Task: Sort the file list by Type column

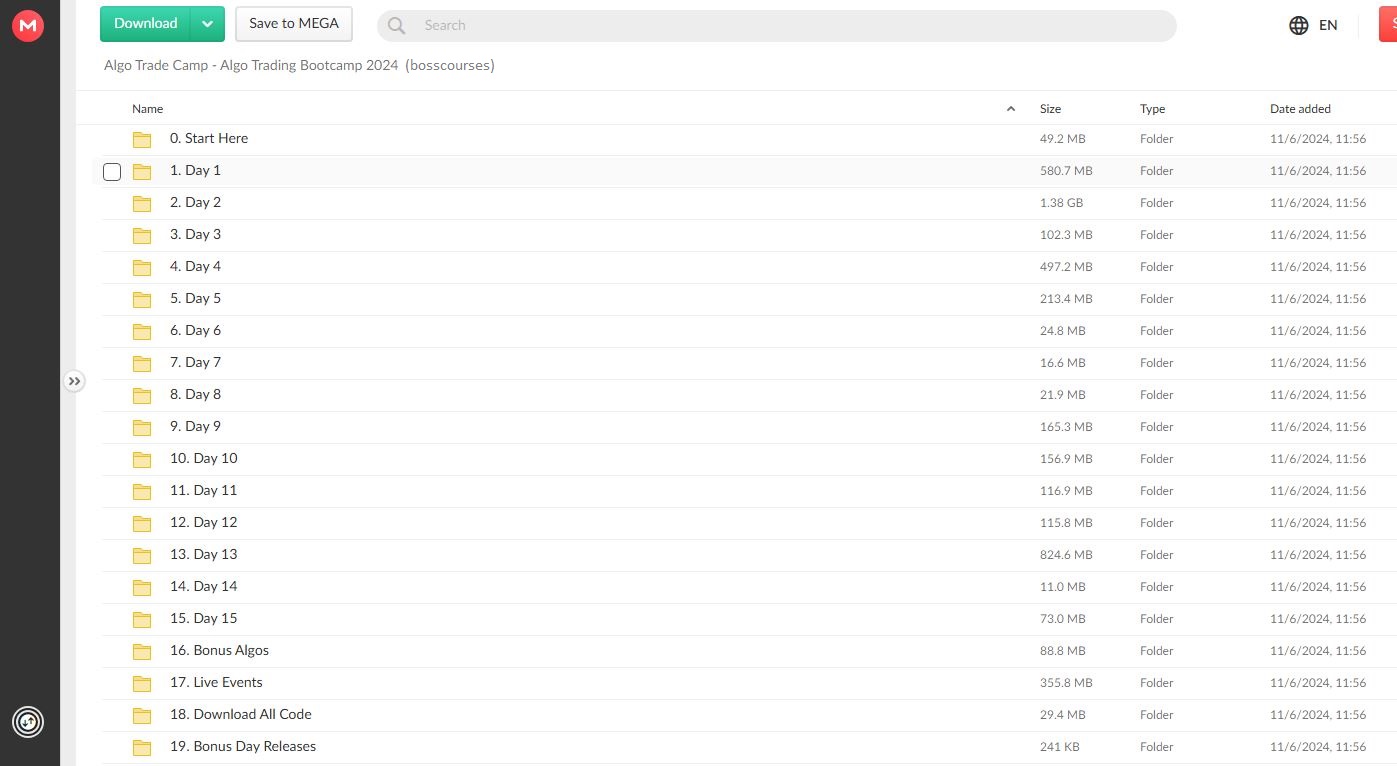Action: pos(1152,109)
